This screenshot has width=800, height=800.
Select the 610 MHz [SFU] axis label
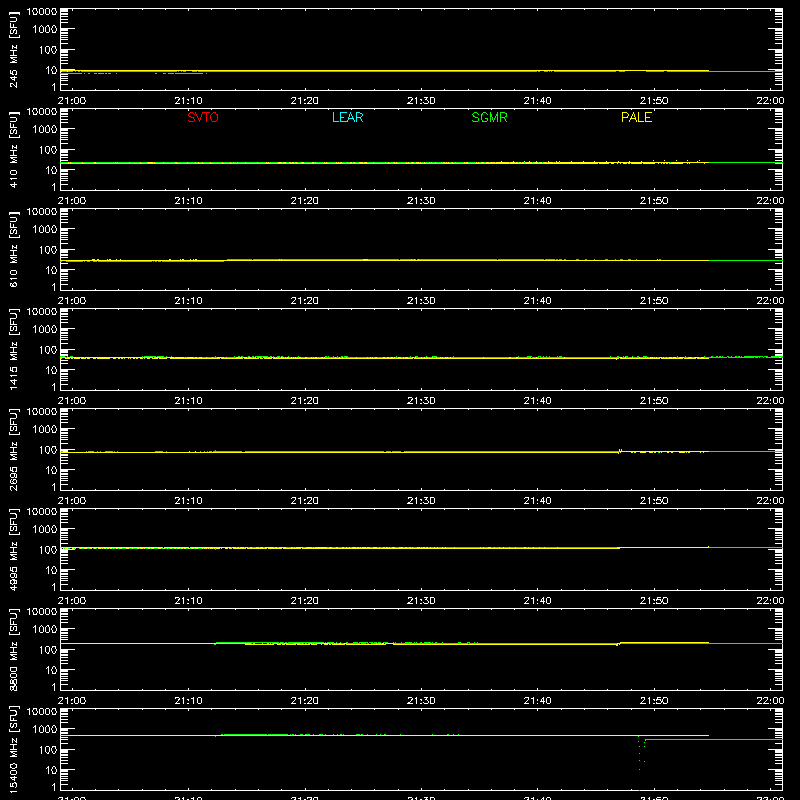[13, 250]
